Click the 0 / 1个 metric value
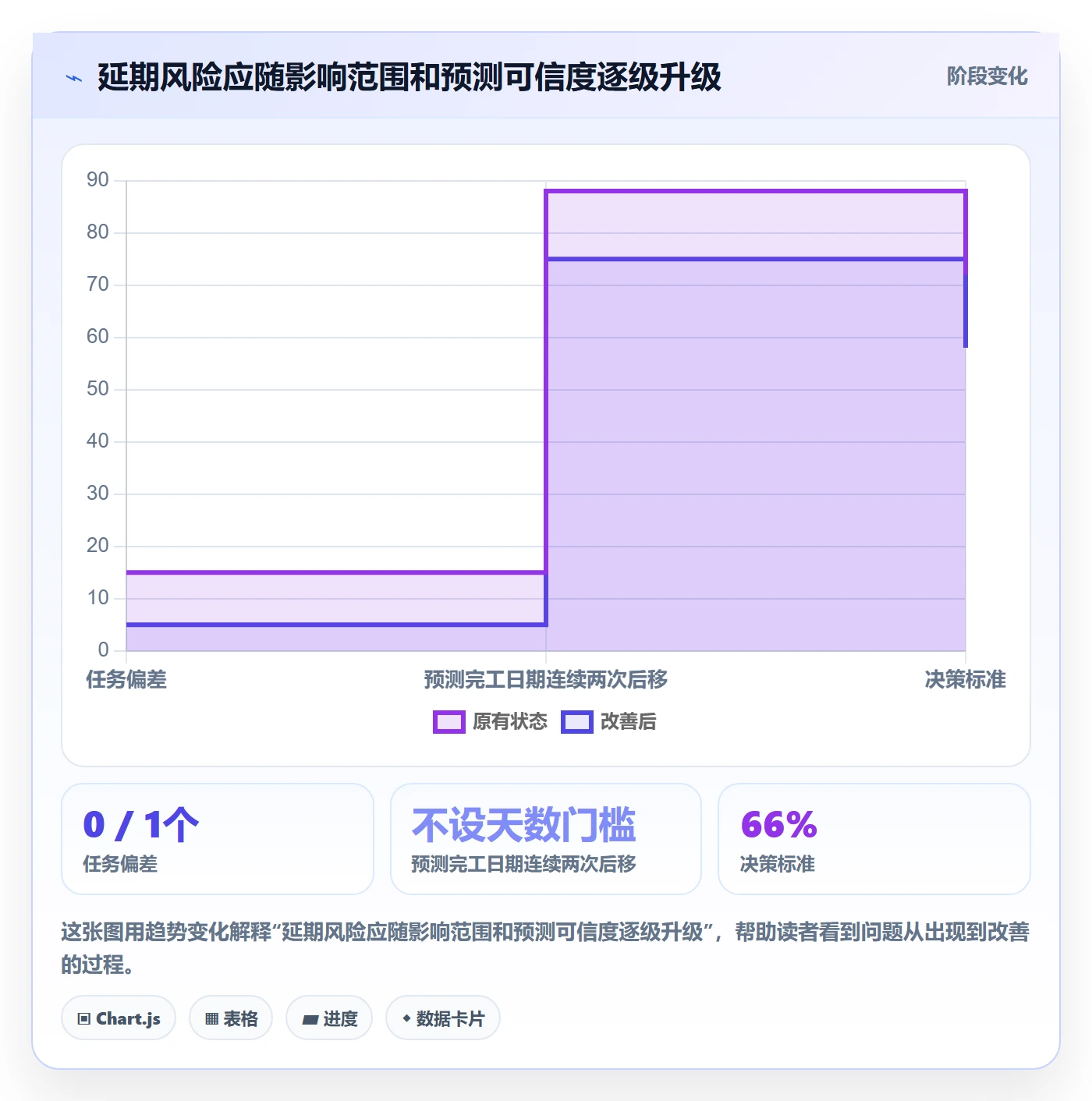The image size is (1092, 1101). (141, 825)
